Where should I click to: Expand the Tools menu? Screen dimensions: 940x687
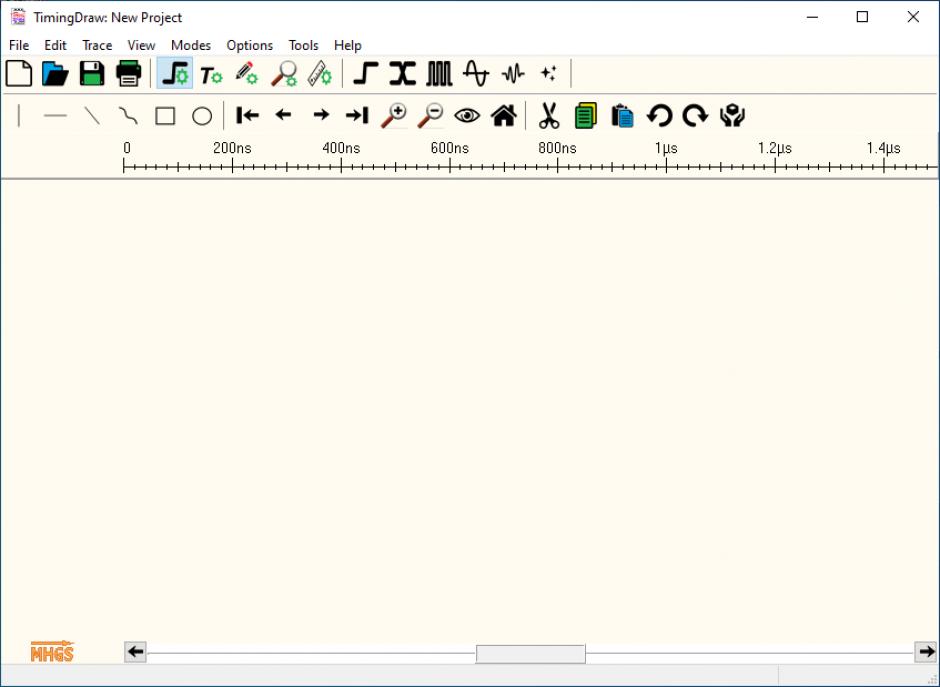(303, 45)
